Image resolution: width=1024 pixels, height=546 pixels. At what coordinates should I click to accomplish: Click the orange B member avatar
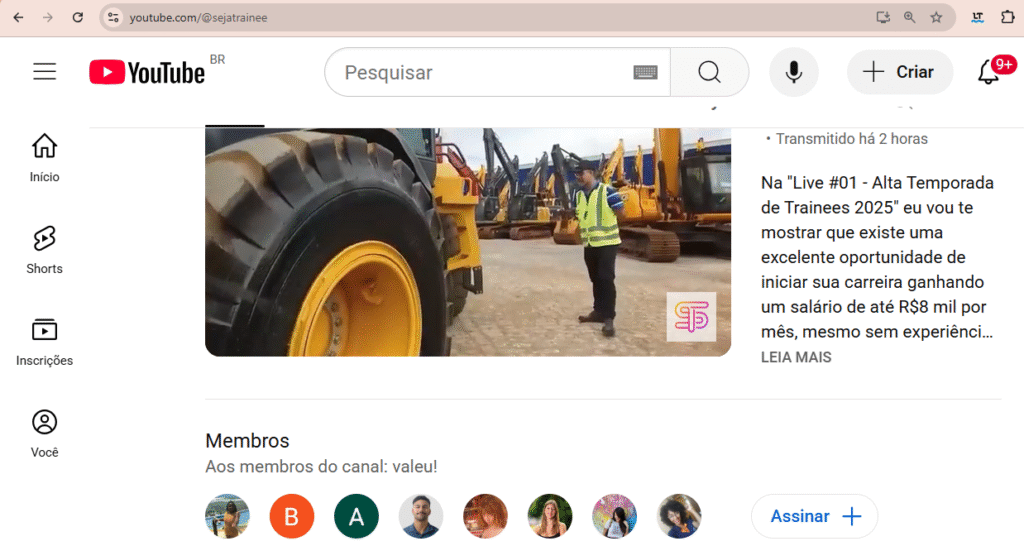point(292,516)
